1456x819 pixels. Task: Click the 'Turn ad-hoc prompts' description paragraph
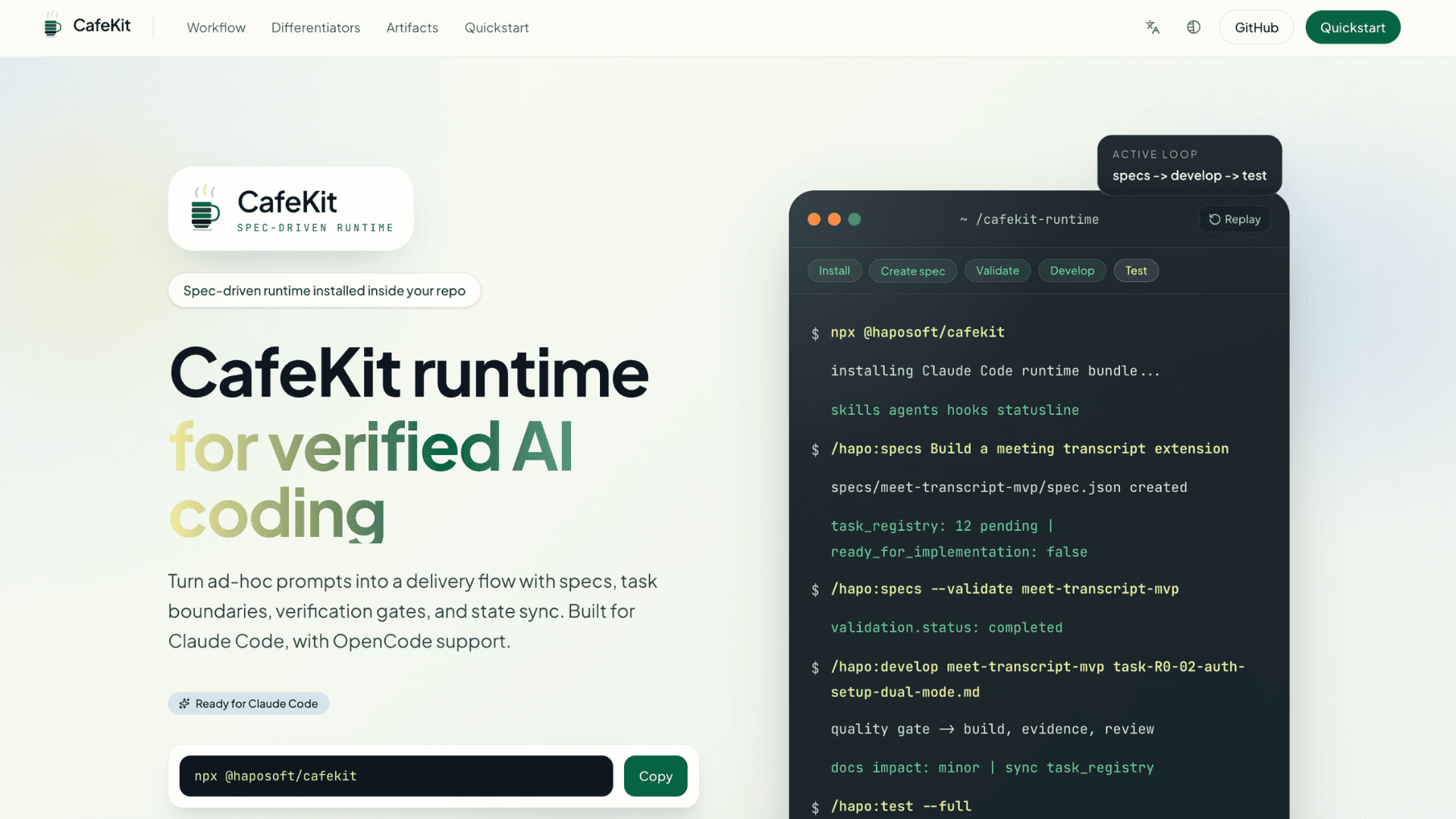(x=413, y=611)
